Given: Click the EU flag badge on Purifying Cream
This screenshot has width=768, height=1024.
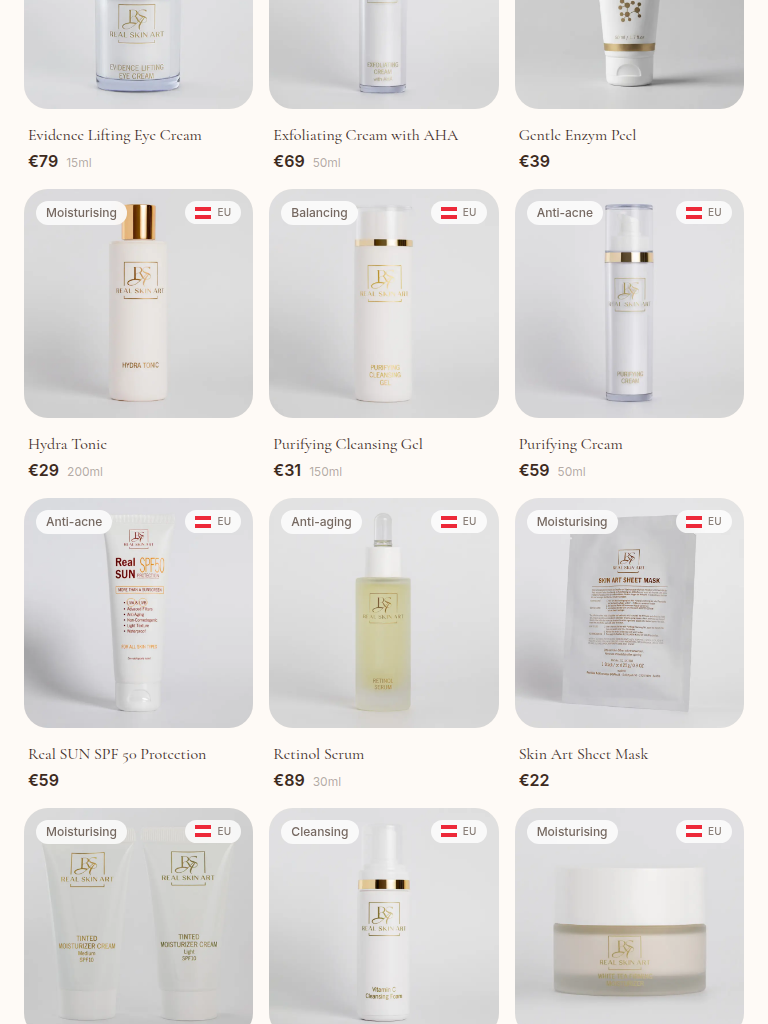Looking at the screenshot, I should tap(704, 213).
